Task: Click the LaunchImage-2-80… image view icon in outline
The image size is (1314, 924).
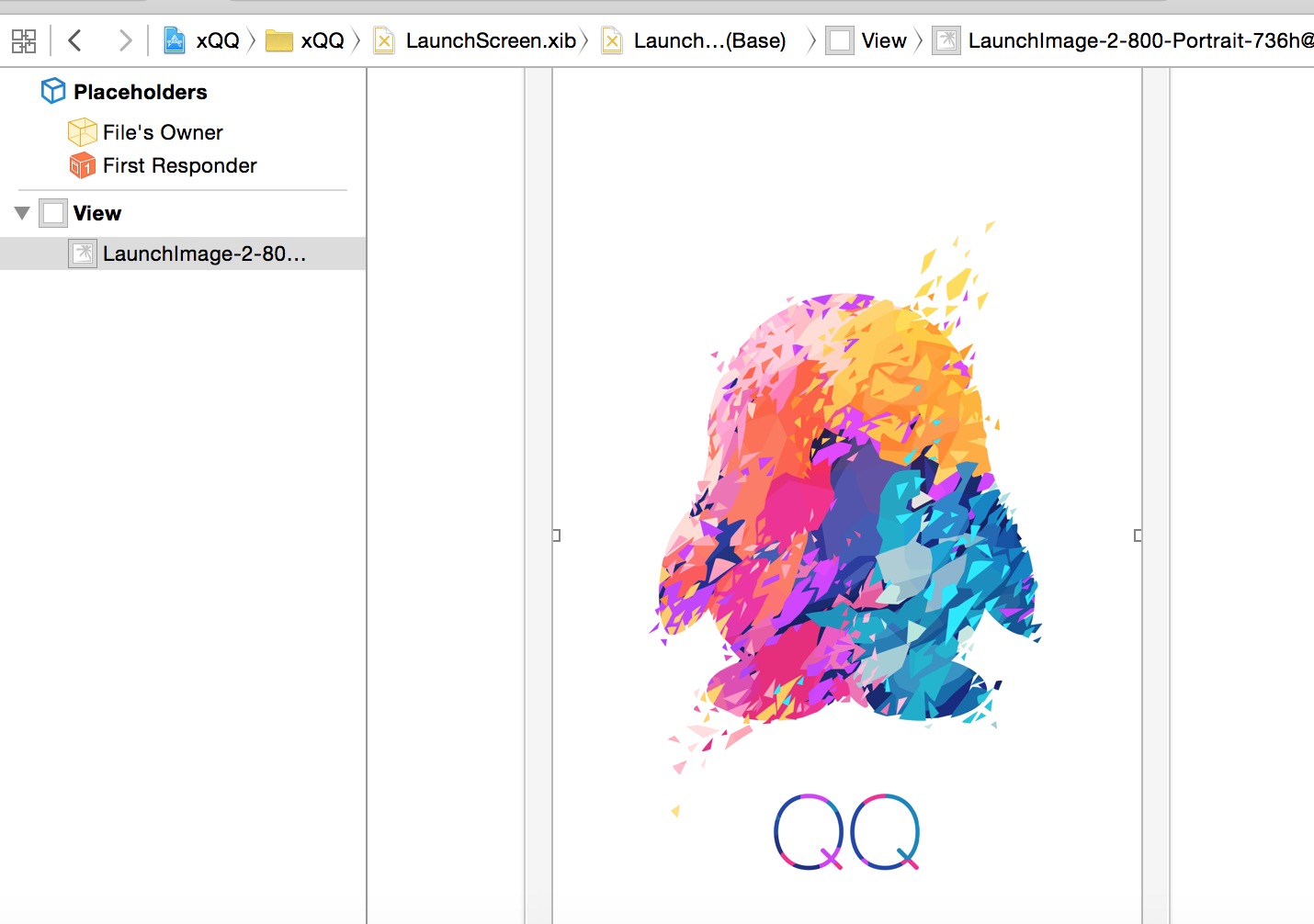Action: (x=83, y=254)
